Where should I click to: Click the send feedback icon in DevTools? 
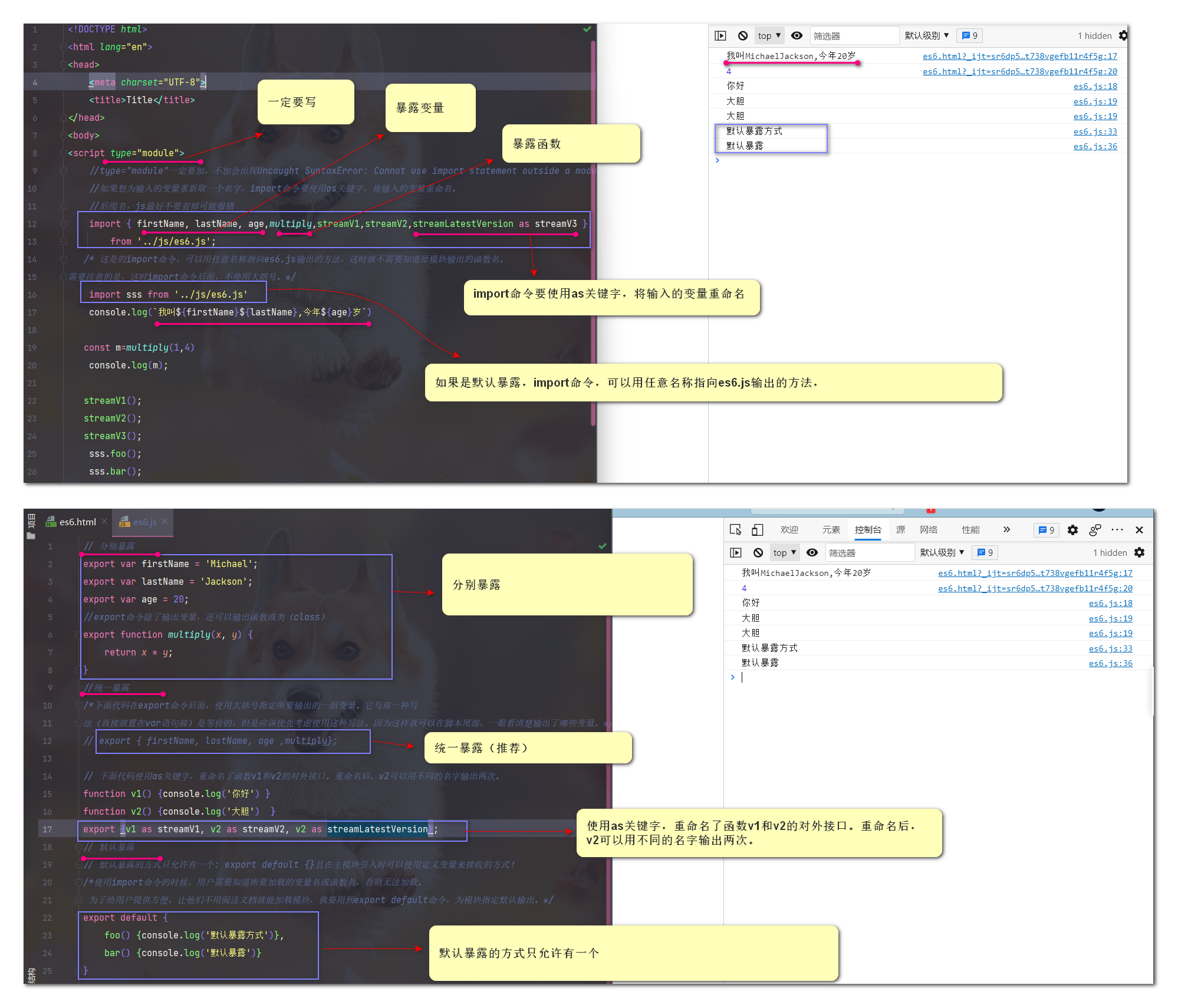pos(1095,530)
